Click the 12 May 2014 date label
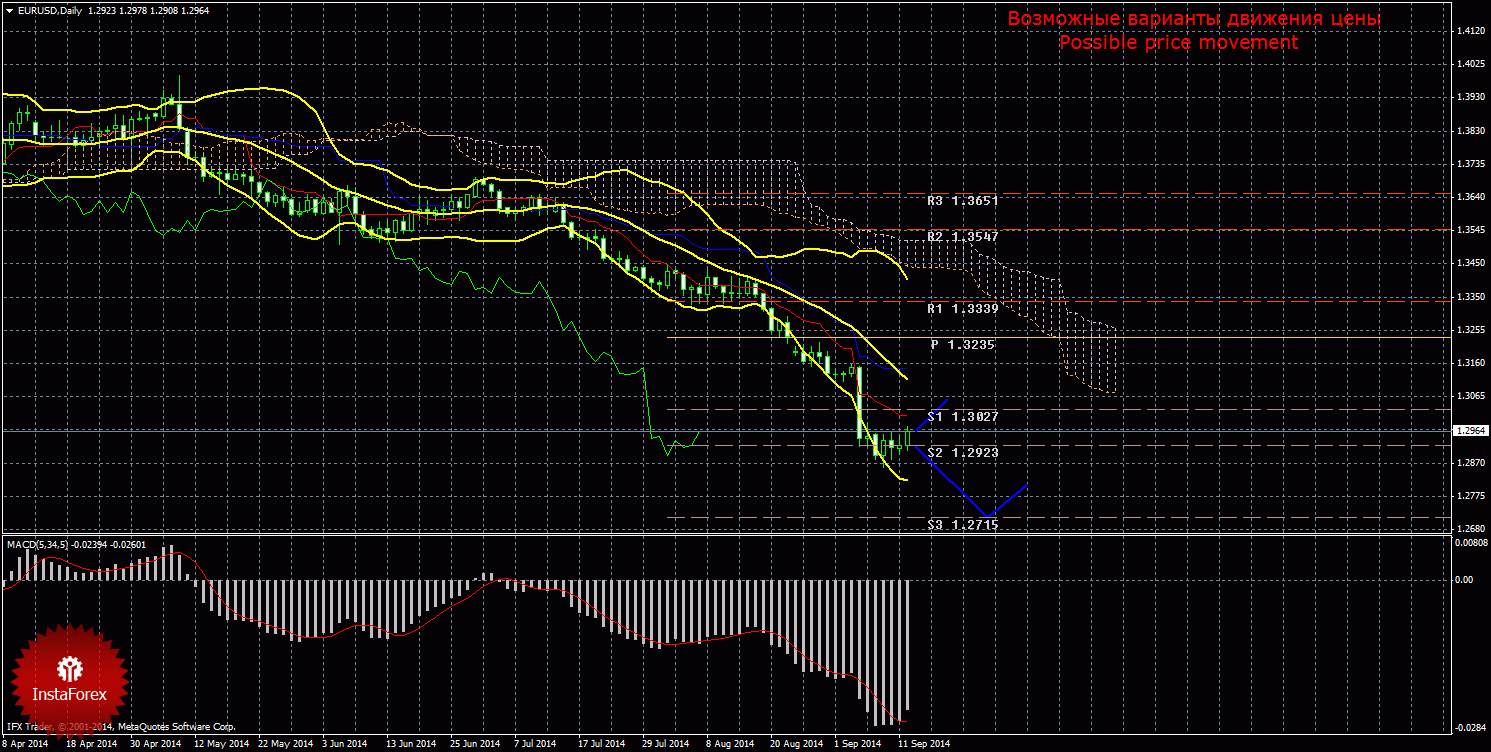The height and width of the screenshot is (752, 1491). click(221, 744)
